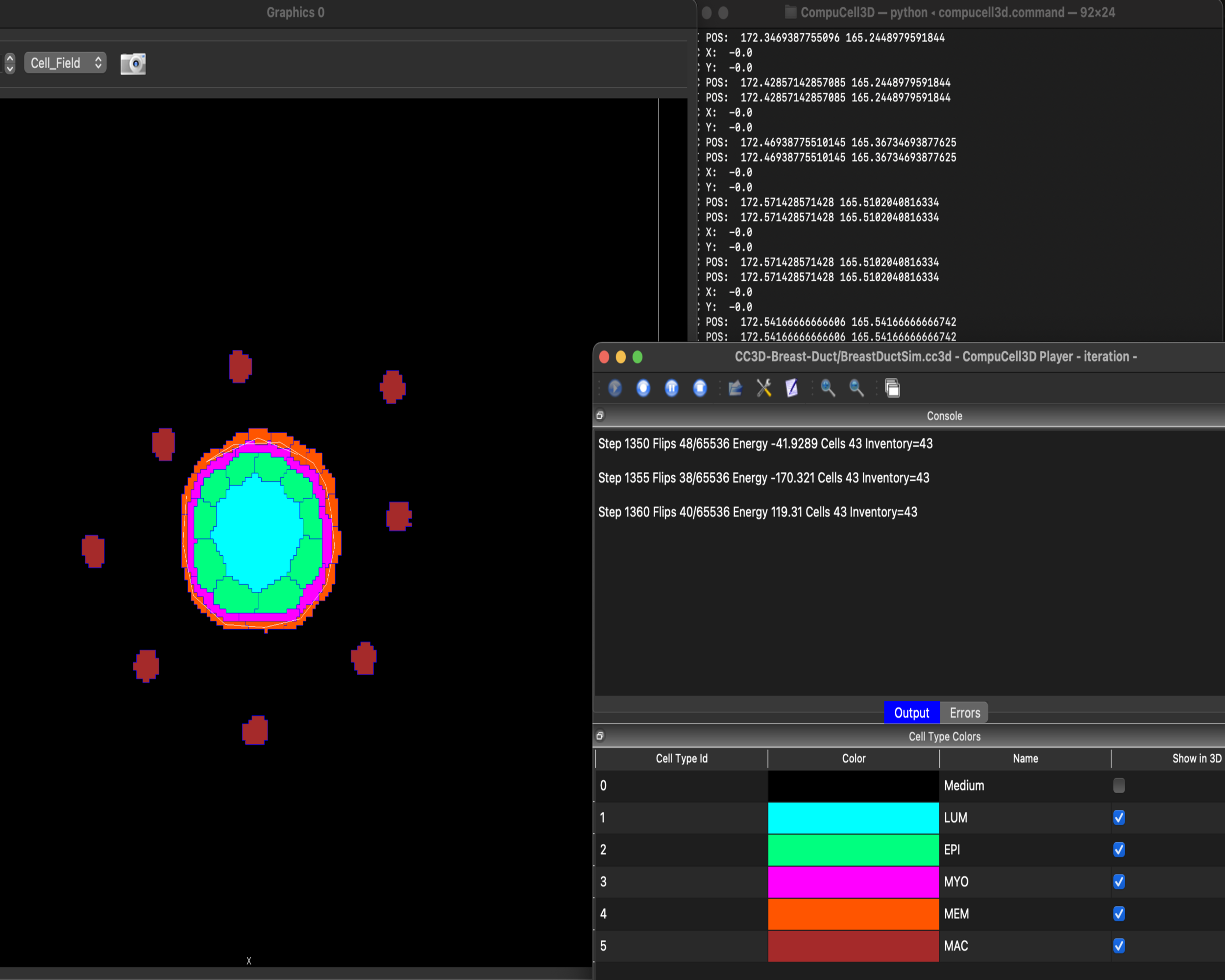This screenshot has height=980, width=1225.
Task: Click the cyan LUM color swatch
Action: [x=854, y=817]
